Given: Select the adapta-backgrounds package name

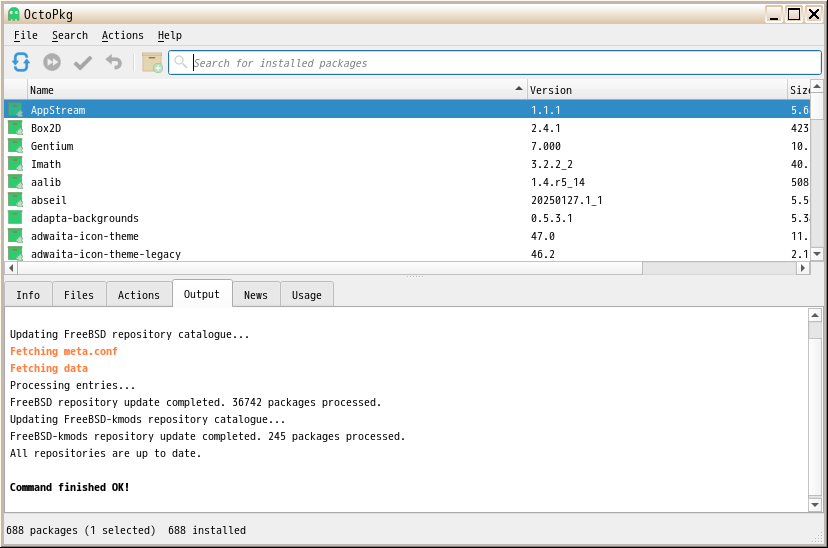Looking at the screenshot, I should [84, 218].
